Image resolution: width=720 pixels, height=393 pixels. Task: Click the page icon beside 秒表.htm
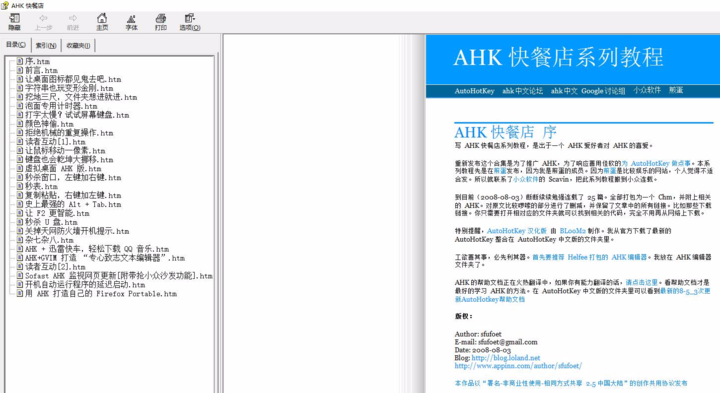point(20,186)
